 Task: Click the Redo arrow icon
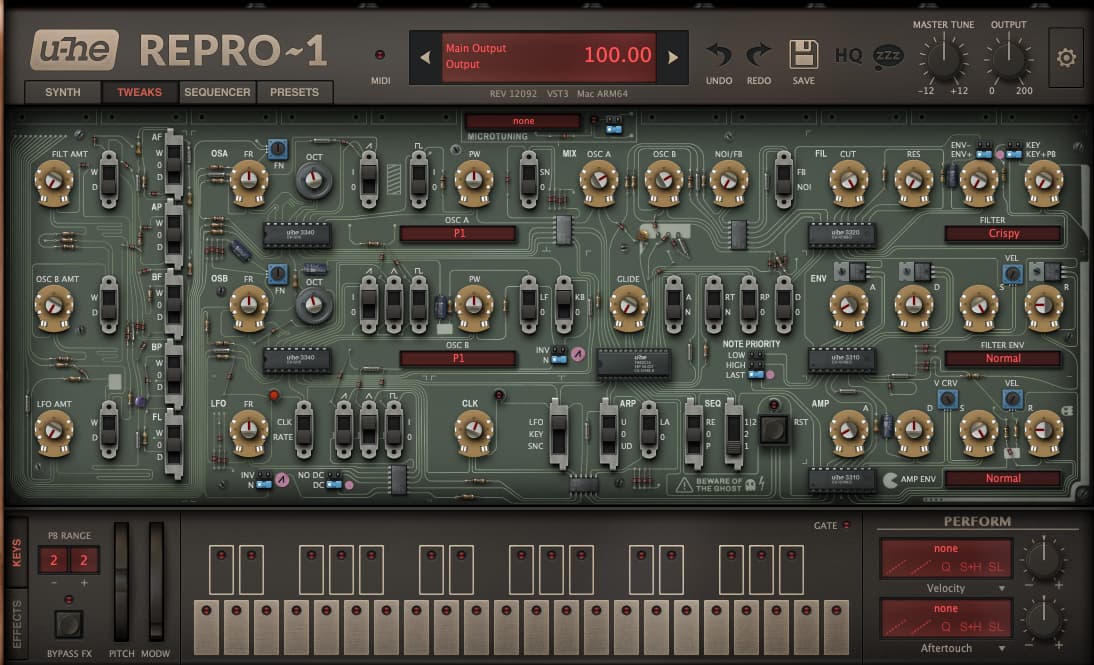point(758,55)
